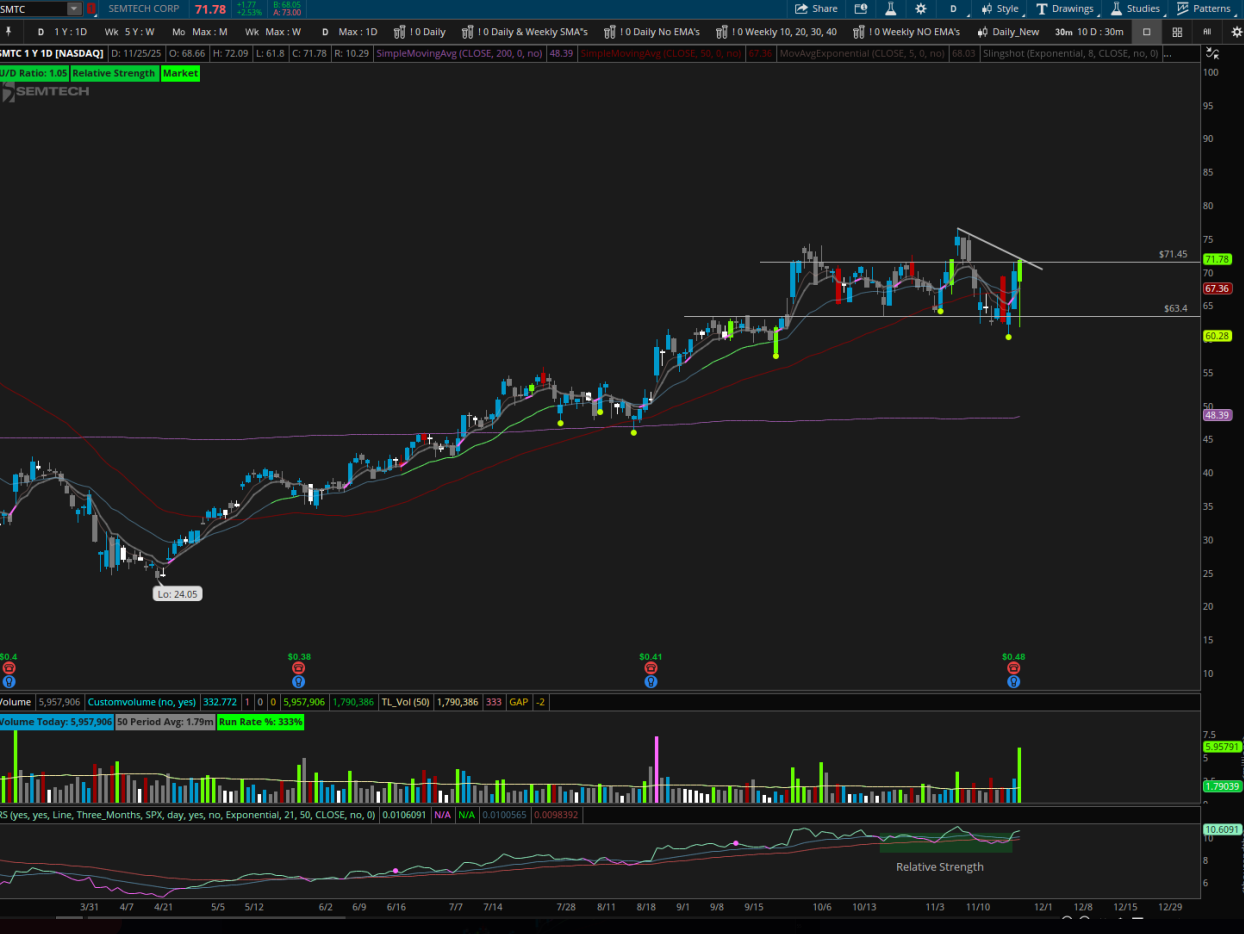Click the MovAvgExponential study label

coord(863,53)
